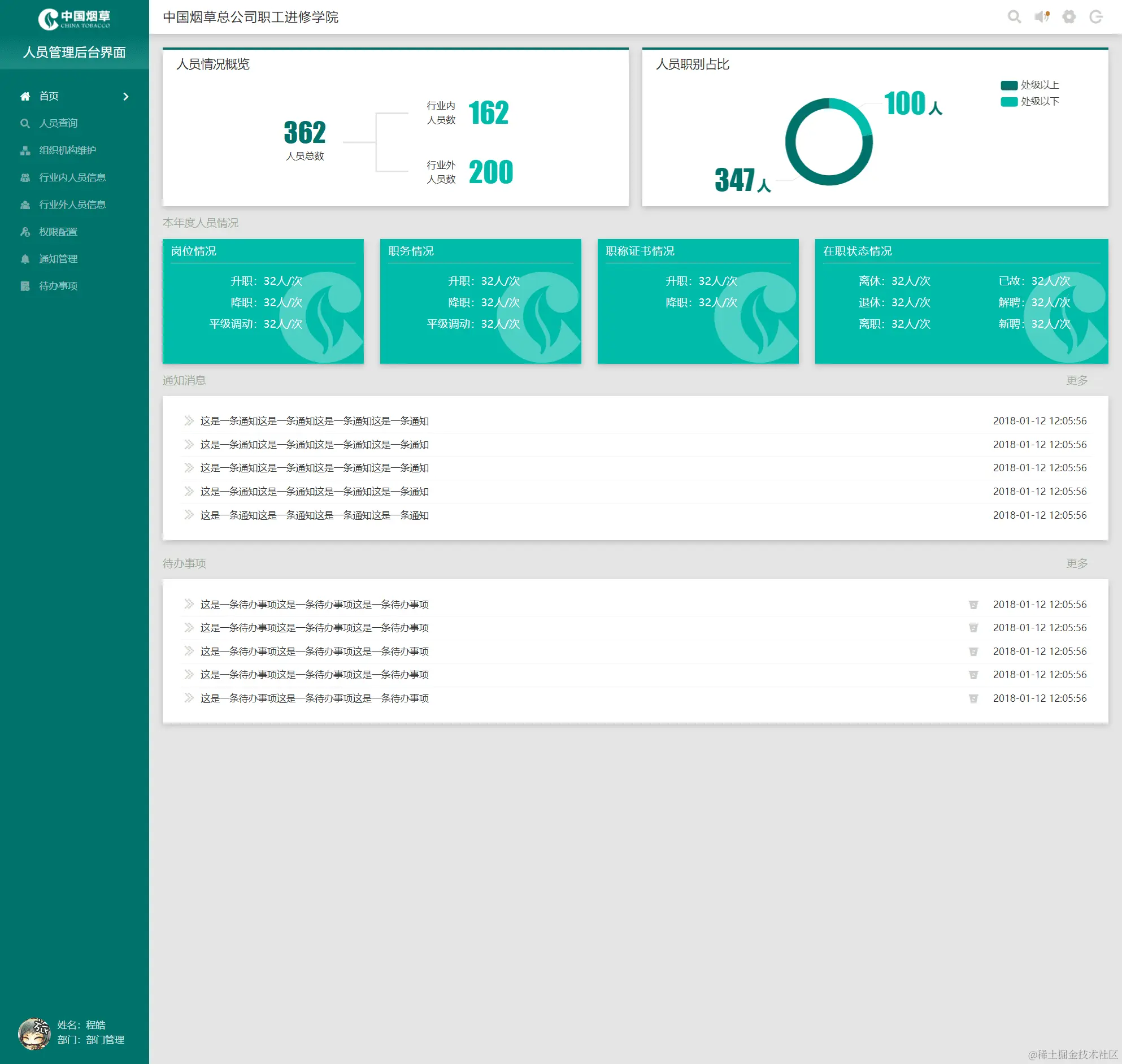Click 更多 link next to 通知消息

click(1076, 381)
